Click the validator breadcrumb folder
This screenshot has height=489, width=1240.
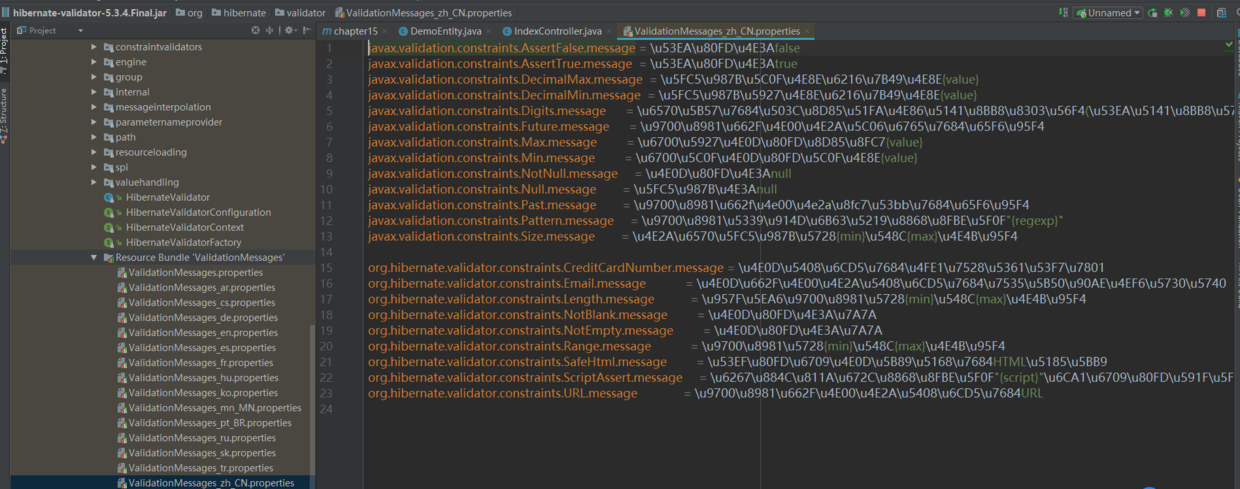pyautogui.click(x=298, y=13)
